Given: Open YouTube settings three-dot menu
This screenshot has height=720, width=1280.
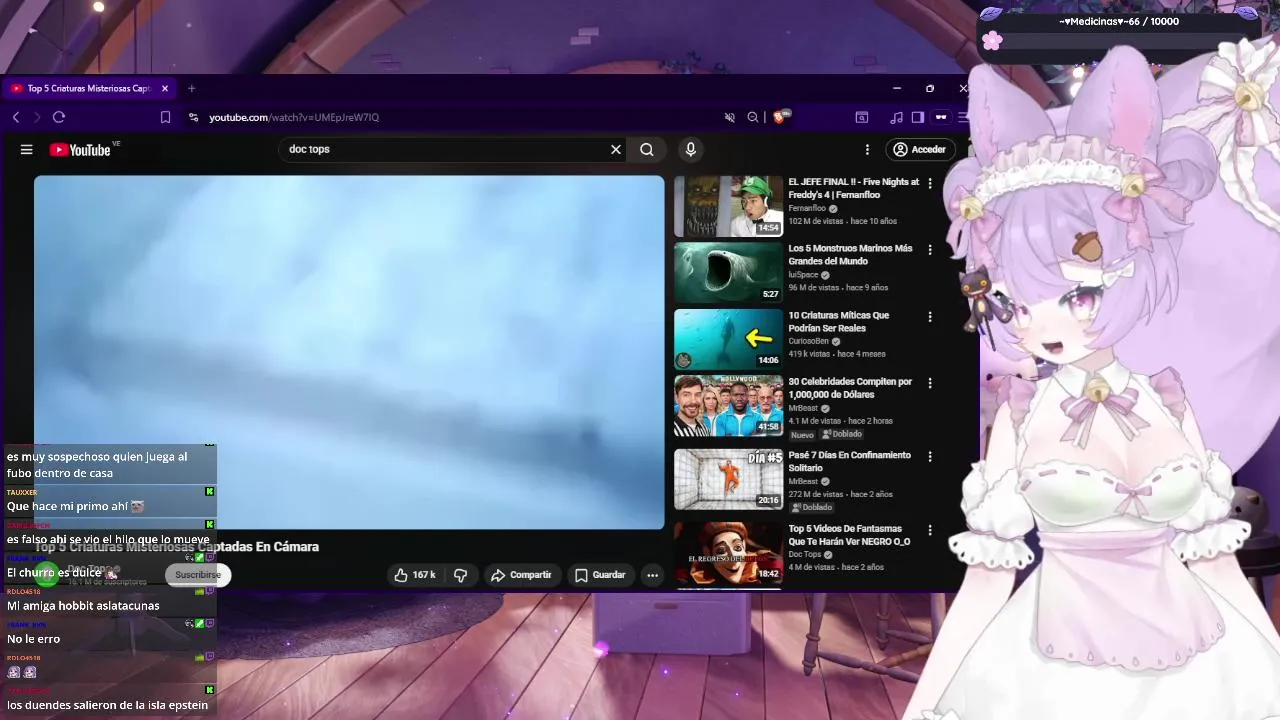Looking at the screenshot, I should pos(867,149).
